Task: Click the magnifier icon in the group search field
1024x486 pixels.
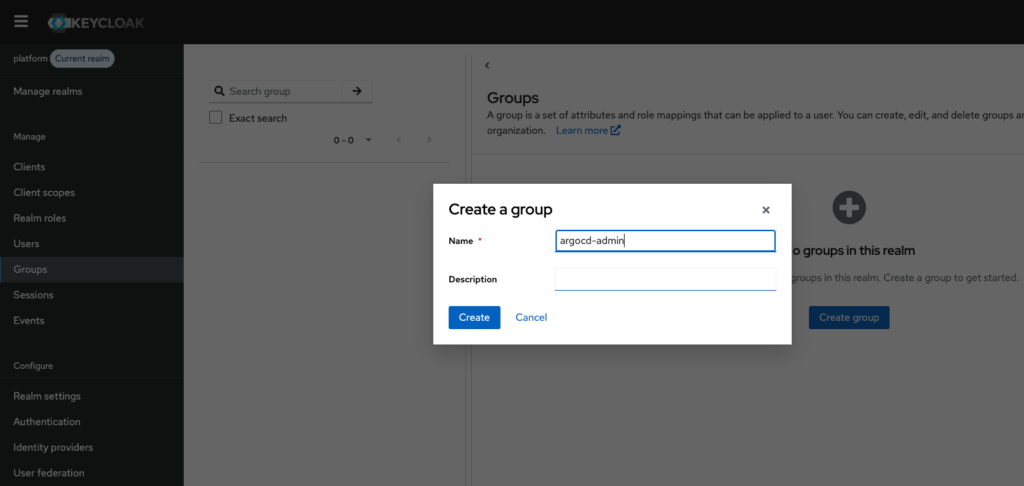Action: [218, 91]
